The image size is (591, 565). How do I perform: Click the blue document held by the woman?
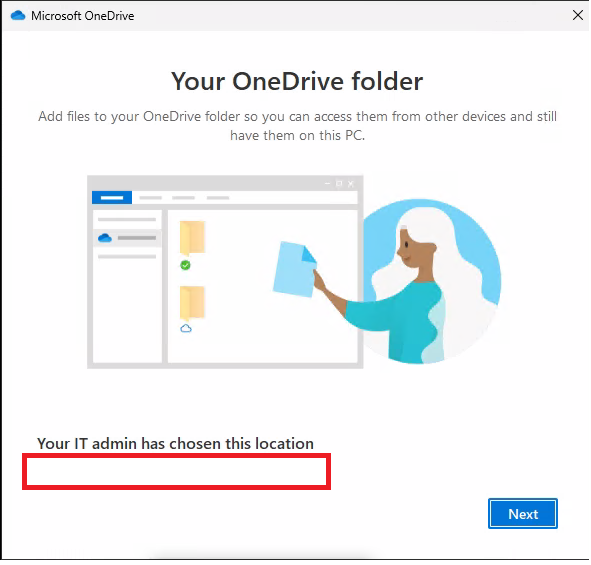(x=294, y=269)
